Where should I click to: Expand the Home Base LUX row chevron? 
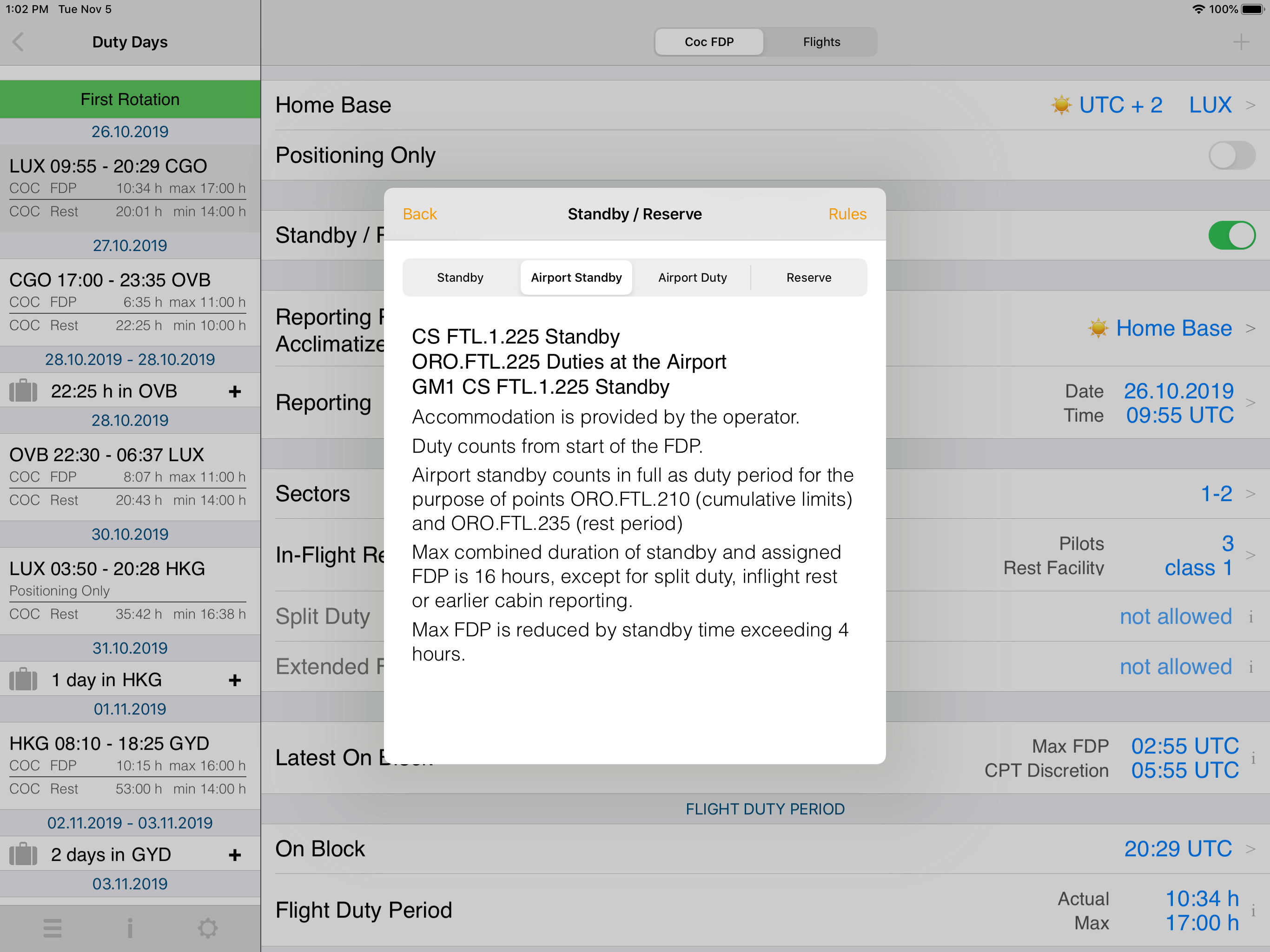[1250, 106]
